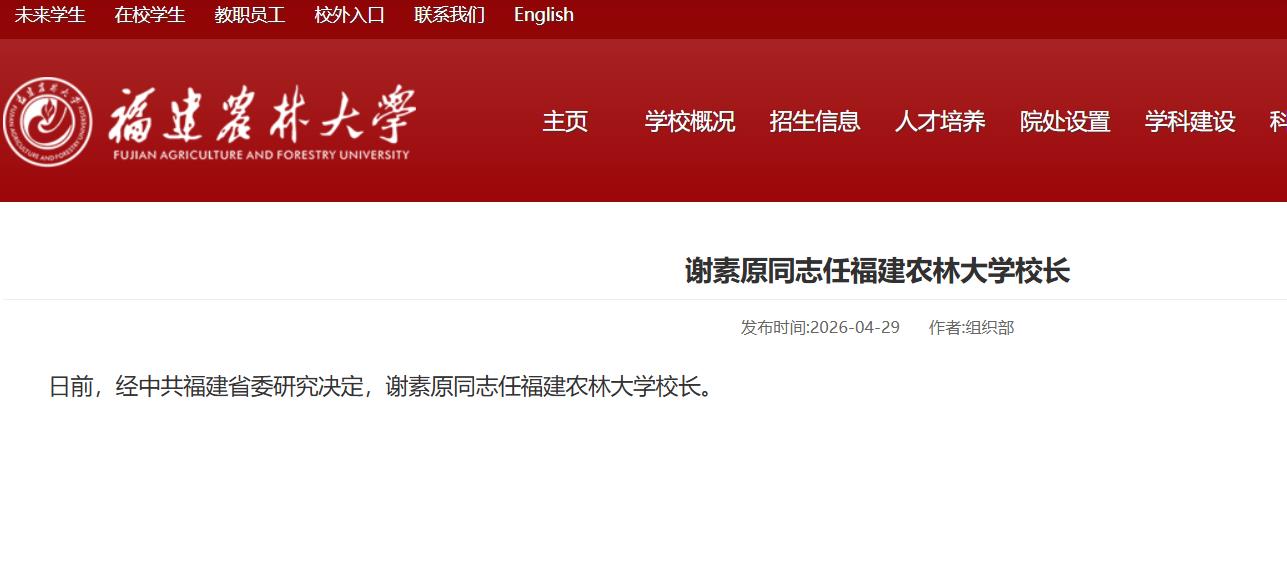
Task: Expand the 学科建设 navigation menu
Action: click(1190, 122)
